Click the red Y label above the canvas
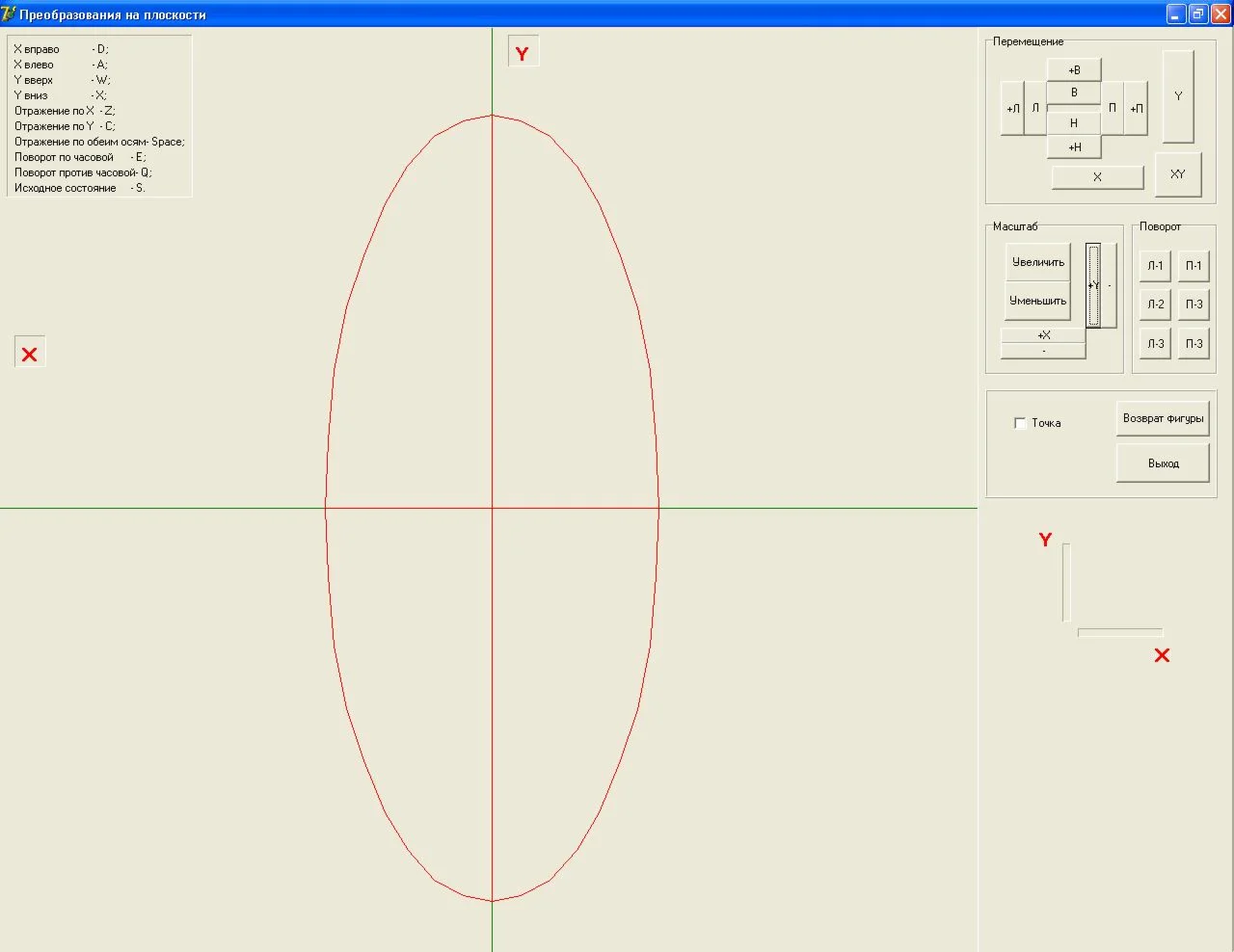Viewport: 1234px width, 952px height. coord(523,54)
